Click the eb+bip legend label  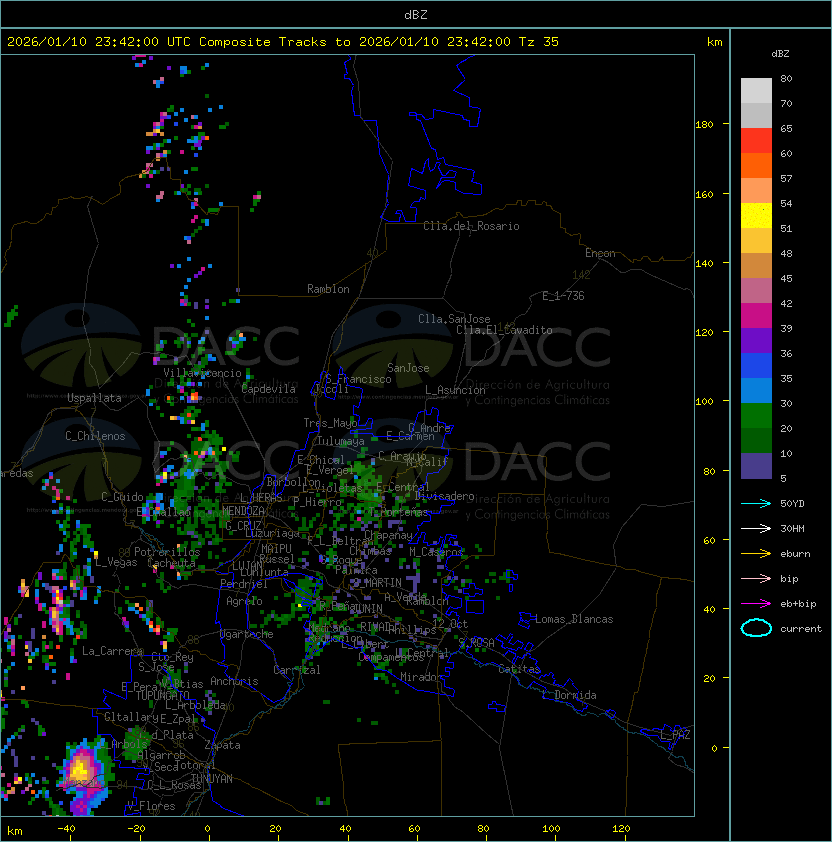798,604
